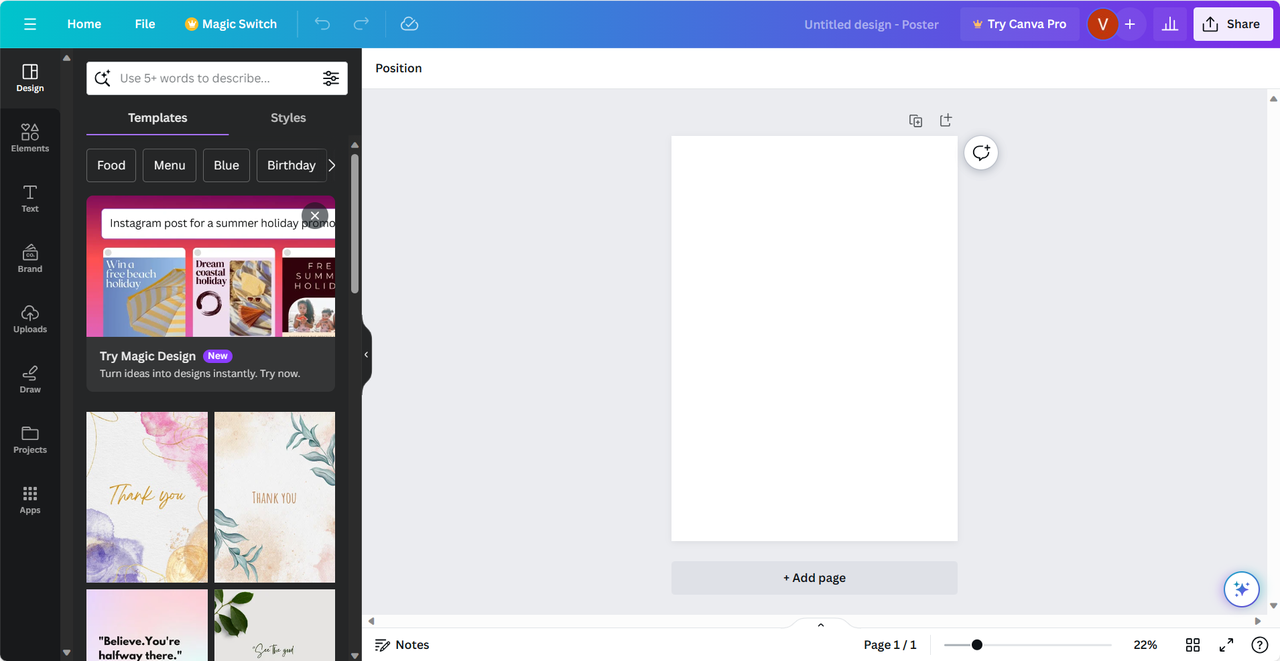Click the Share button
The width and height of the screenshot is (1280, 661).
(1232, 24)
